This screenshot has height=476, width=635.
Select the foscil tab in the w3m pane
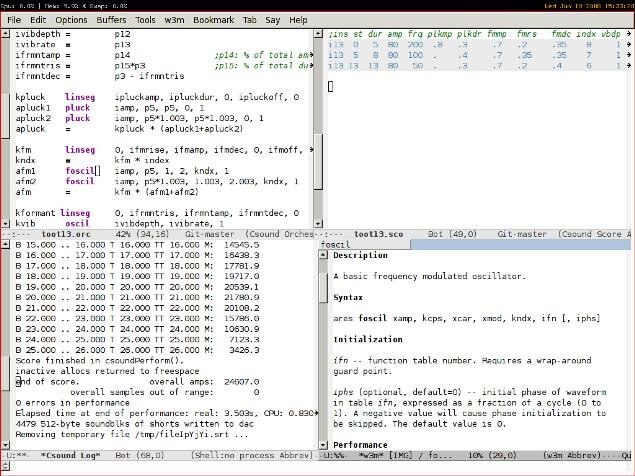click(334, 244)
